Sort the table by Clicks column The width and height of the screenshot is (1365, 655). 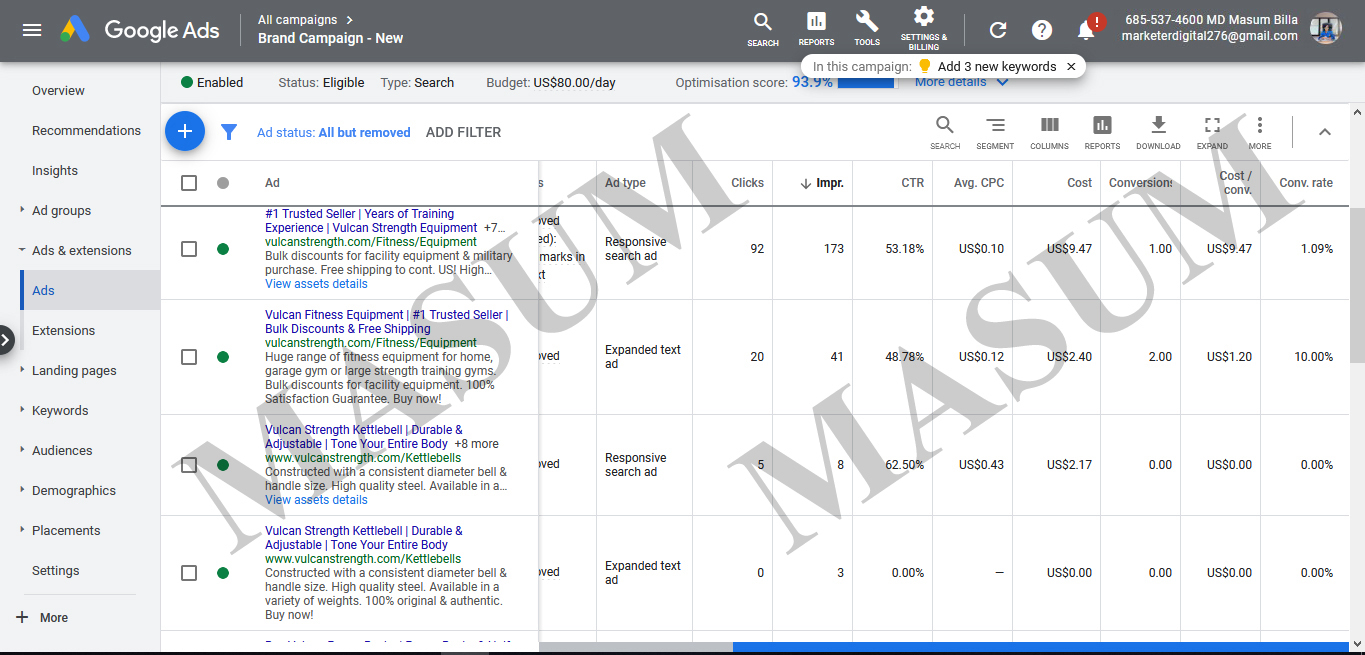747,183
